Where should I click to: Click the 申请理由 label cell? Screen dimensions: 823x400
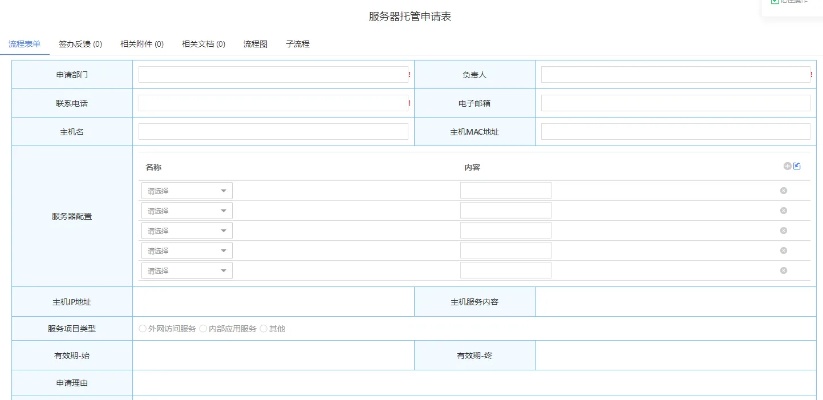coord(72,383)
